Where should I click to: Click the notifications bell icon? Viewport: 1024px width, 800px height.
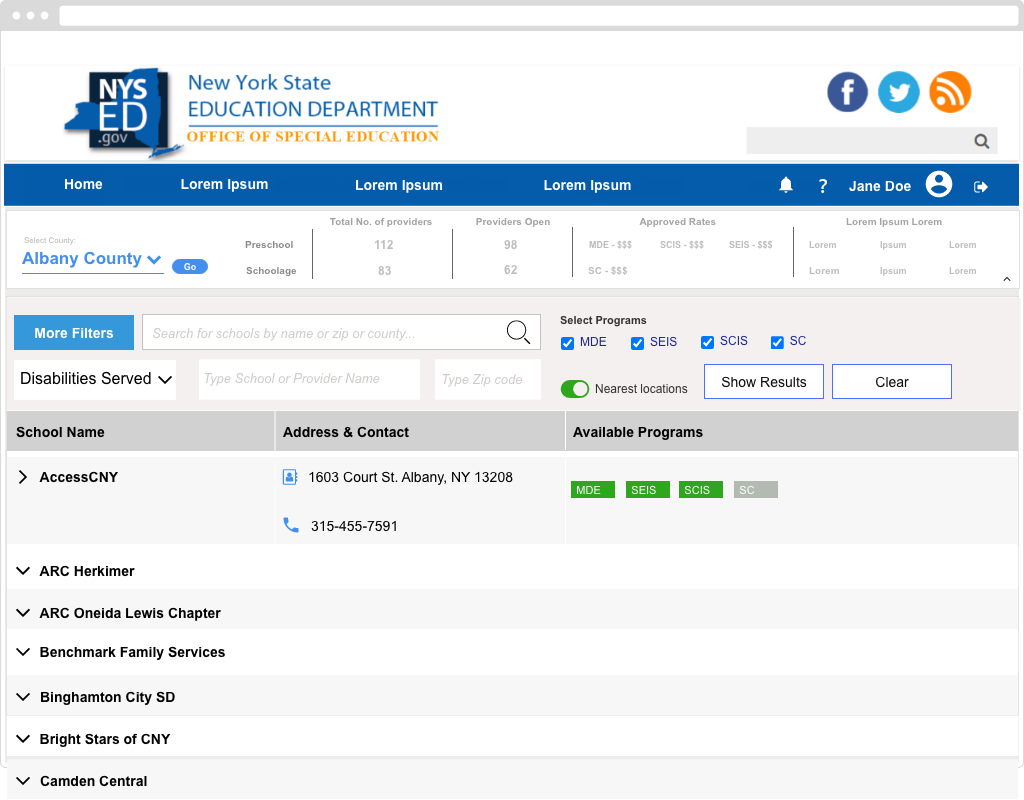click(x=786, y=185)
